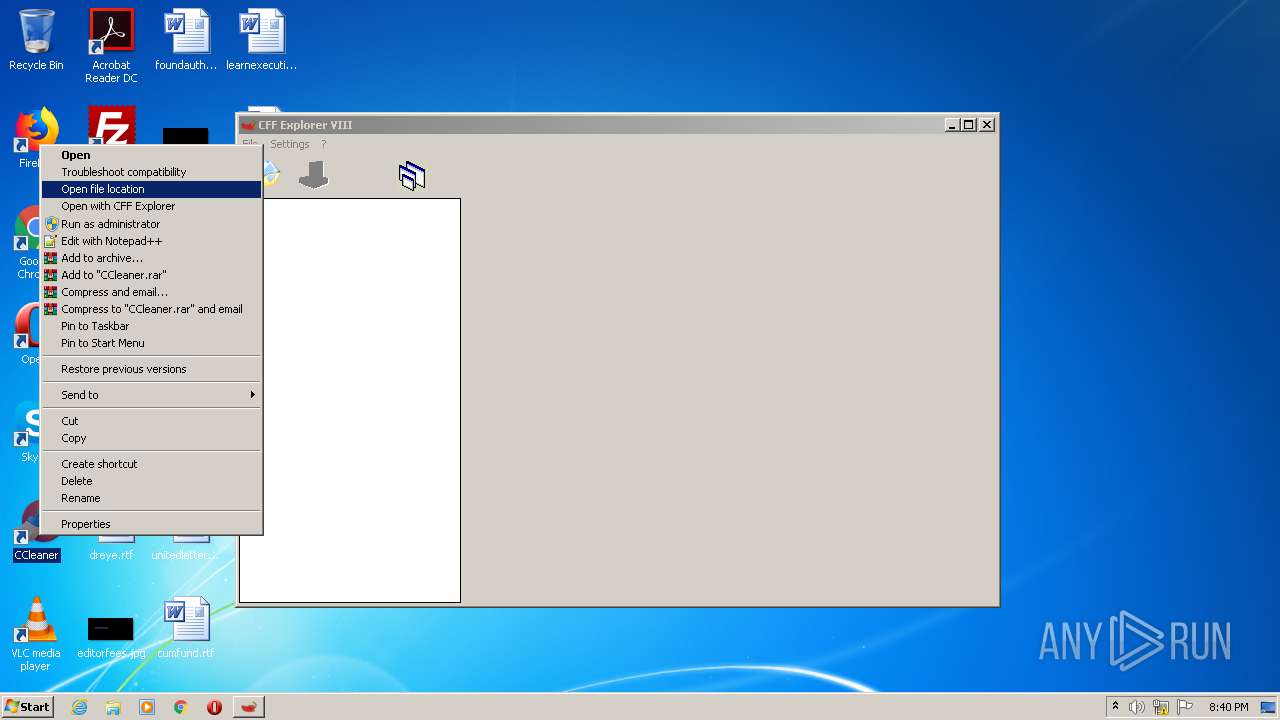Maximize the CFF Explorer window
The image size is (1280, 720).
tap(969, 125)
